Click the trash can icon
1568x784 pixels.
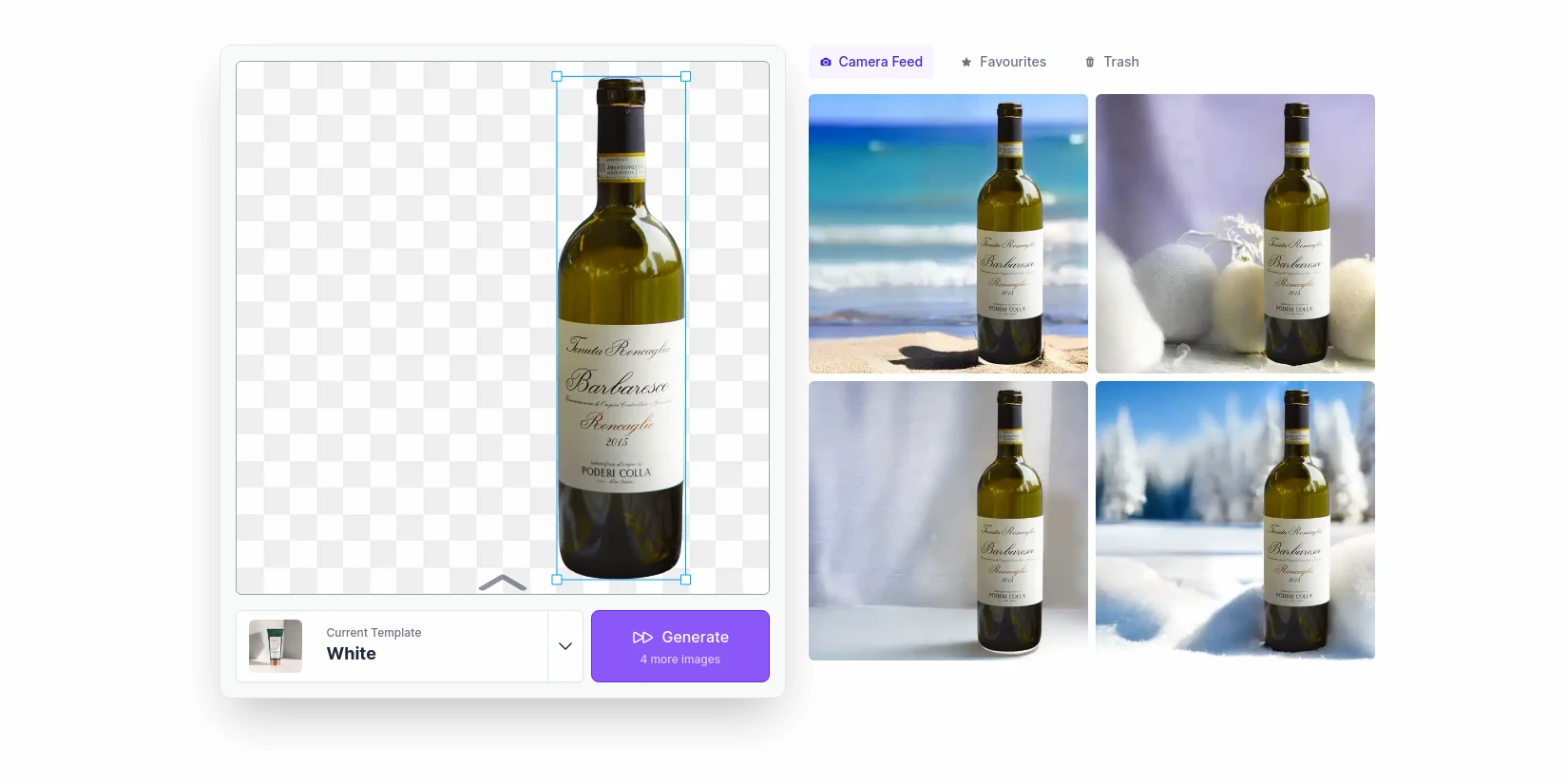[1090, 62]
